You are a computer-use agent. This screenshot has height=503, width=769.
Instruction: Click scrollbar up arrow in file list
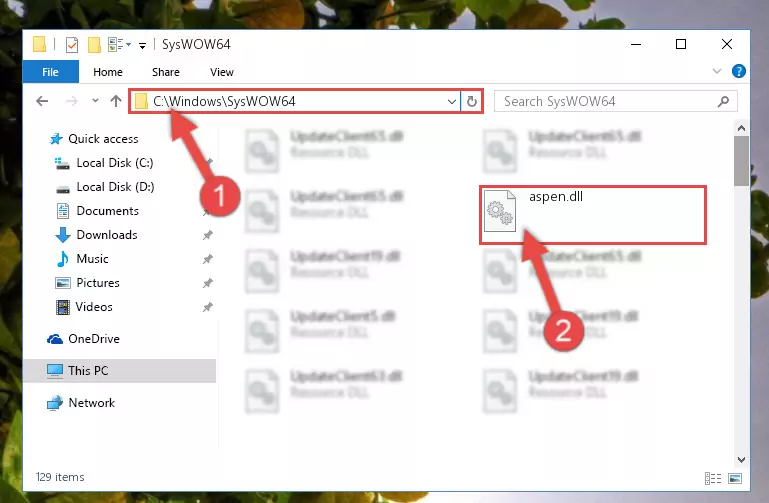click(x=741, y=128)
